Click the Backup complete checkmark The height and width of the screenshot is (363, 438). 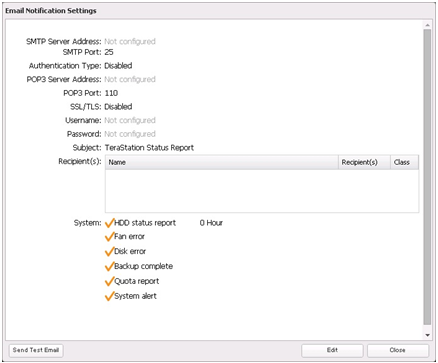109,266
